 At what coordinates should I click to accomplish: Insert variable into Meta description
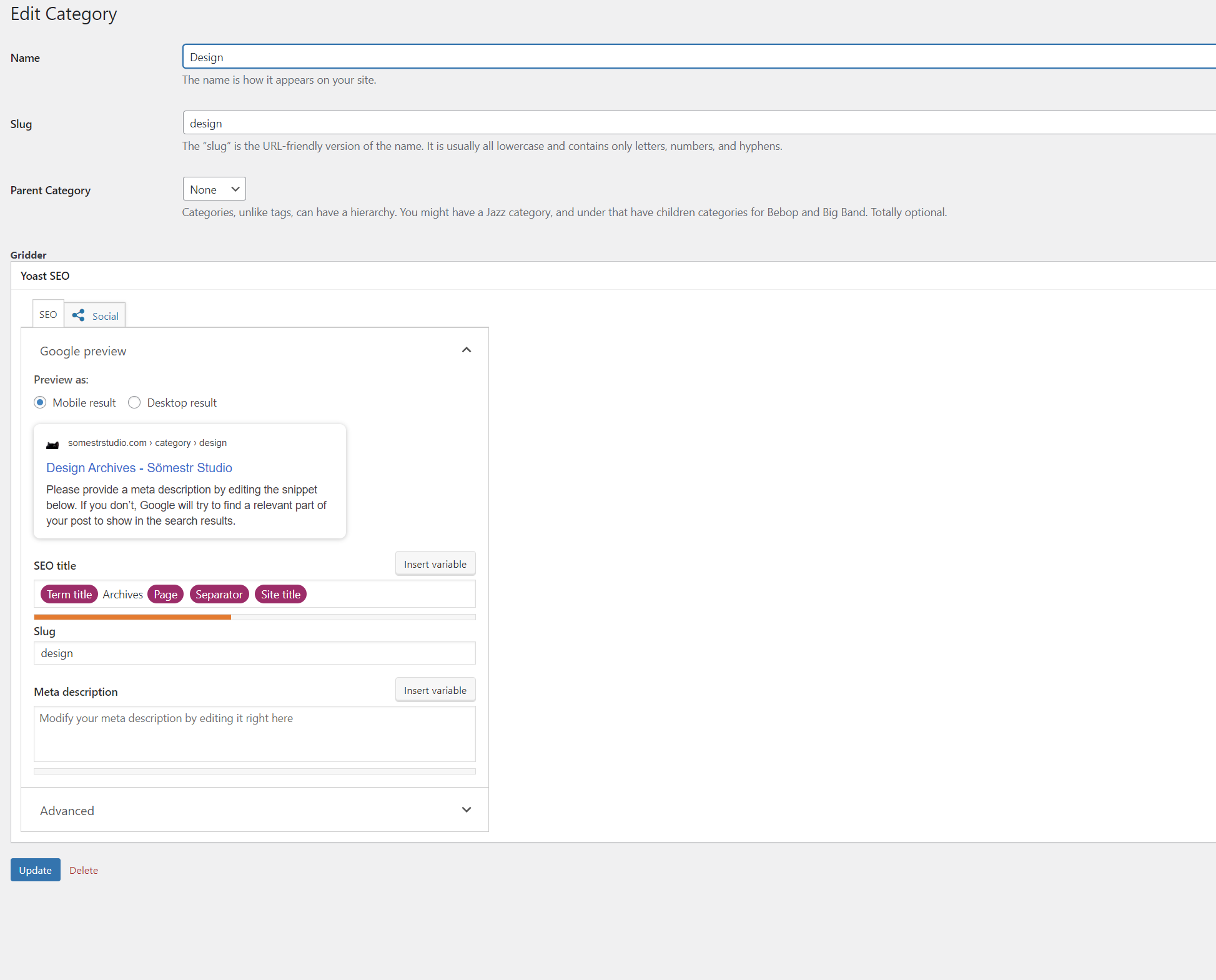pyautogui.click(x=435, y=690)
